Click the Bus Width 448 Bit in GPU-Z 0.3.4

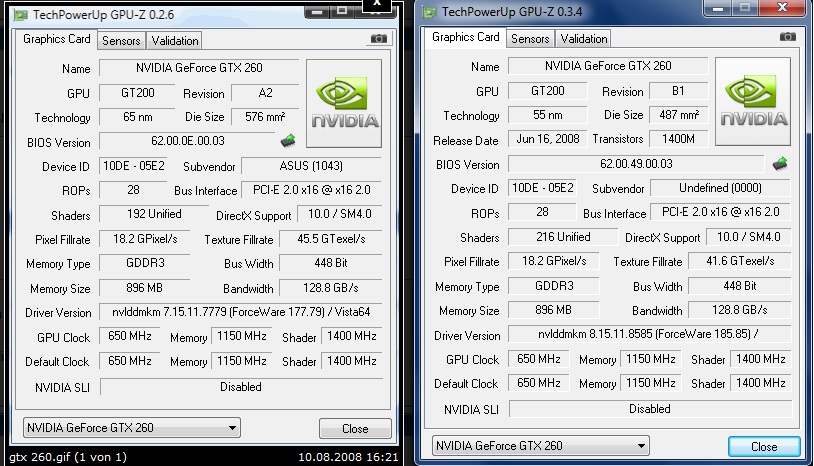point(739,285)
